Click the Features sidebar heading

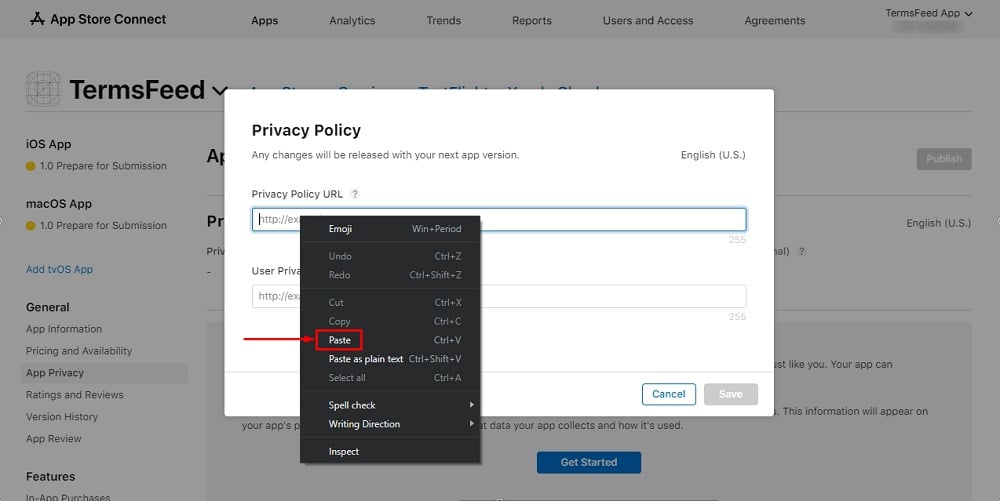[50, 477]
